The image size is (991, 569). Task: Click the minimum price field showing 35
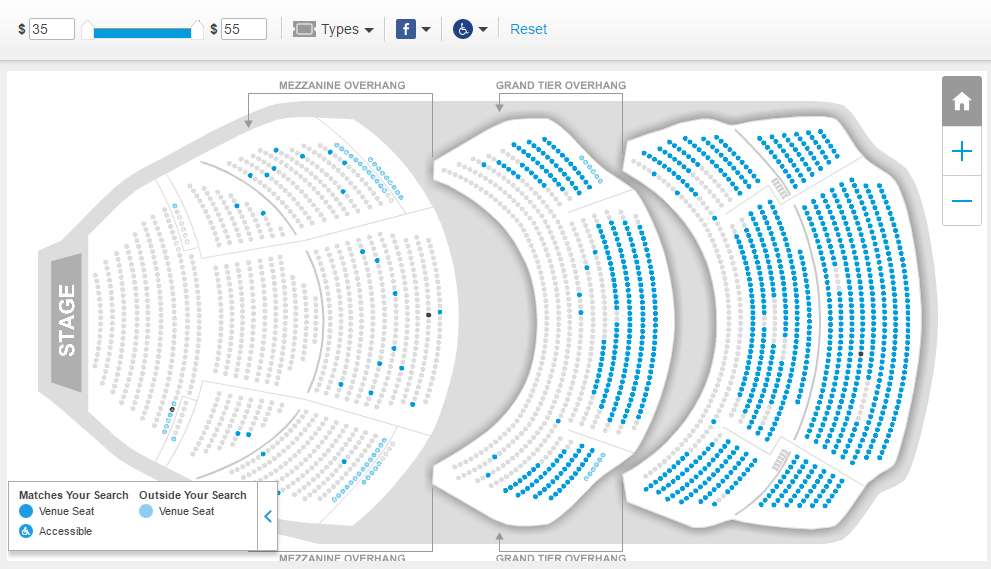(x=52, y=29)
